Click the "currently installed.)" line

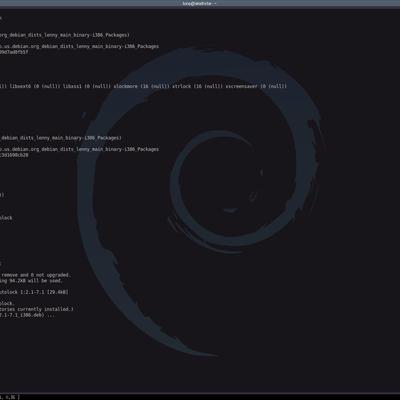click(x=37, y=309)
